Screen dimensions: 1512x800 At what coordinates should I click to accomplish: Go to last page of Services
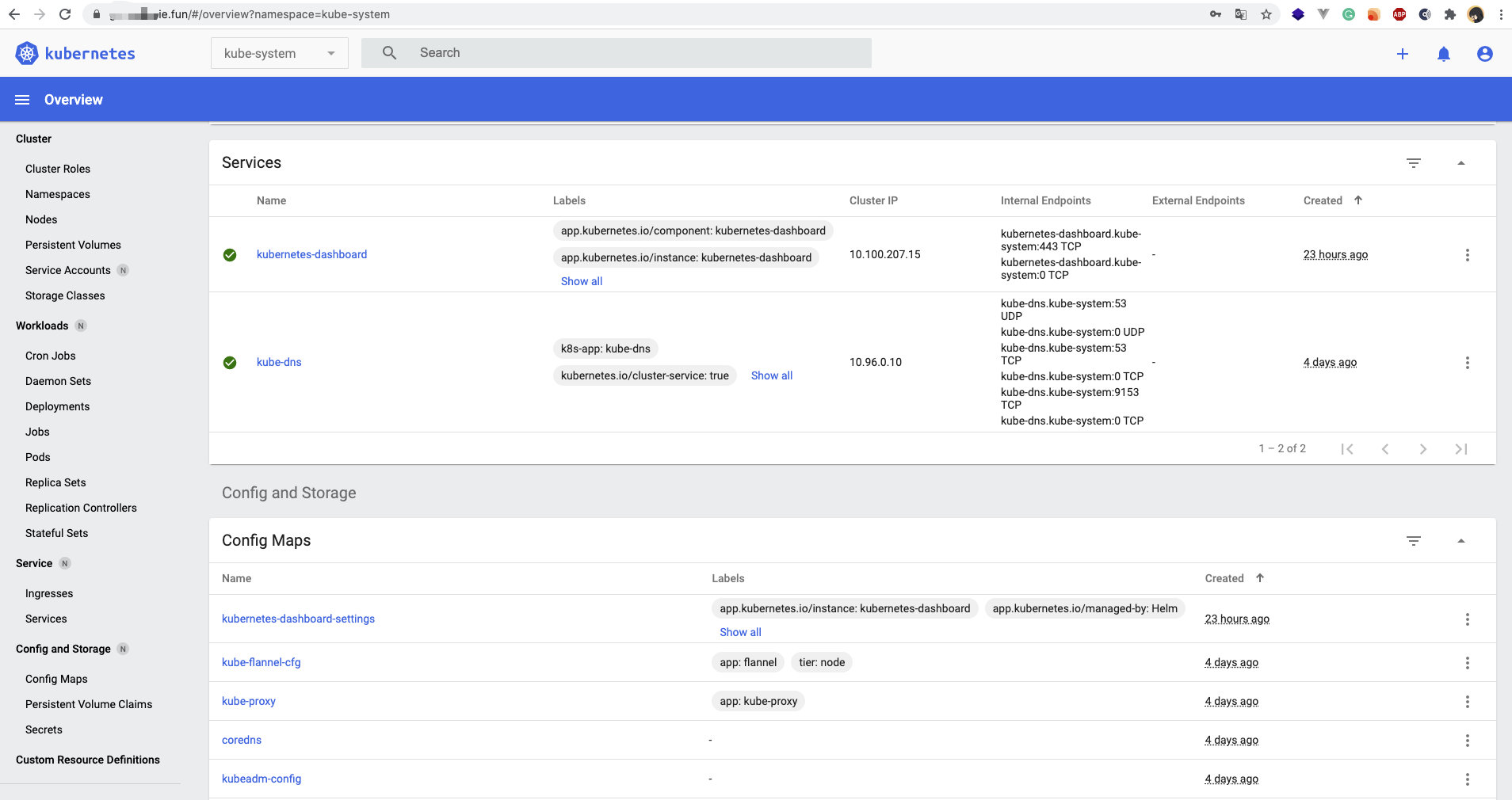click(x=1461, y=449)
